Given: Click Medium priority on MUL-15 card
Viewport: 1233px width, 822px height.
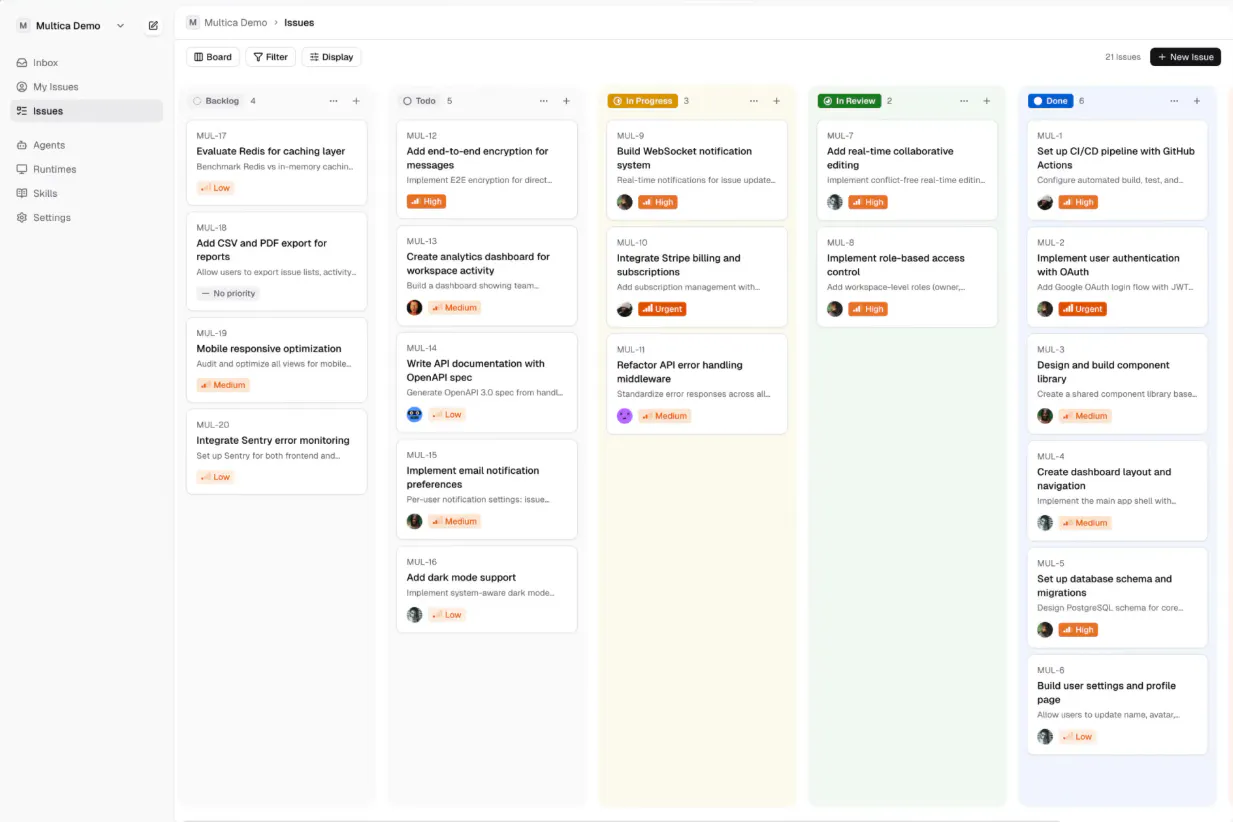Looking at the screenshot, I should coord(455,522).
